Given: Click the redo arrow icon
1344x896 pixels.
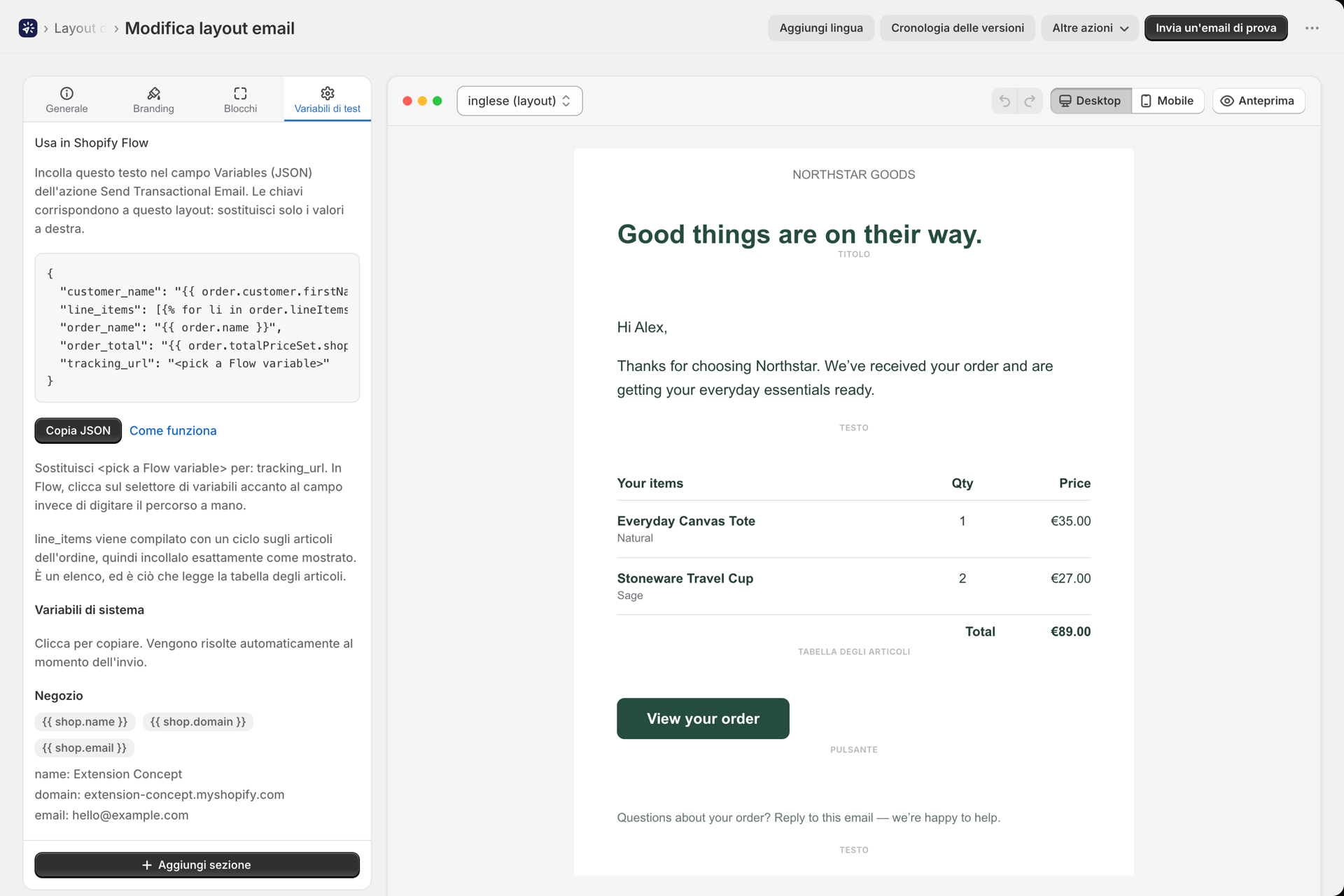Looking at the screenshot, I should 1030,101.
